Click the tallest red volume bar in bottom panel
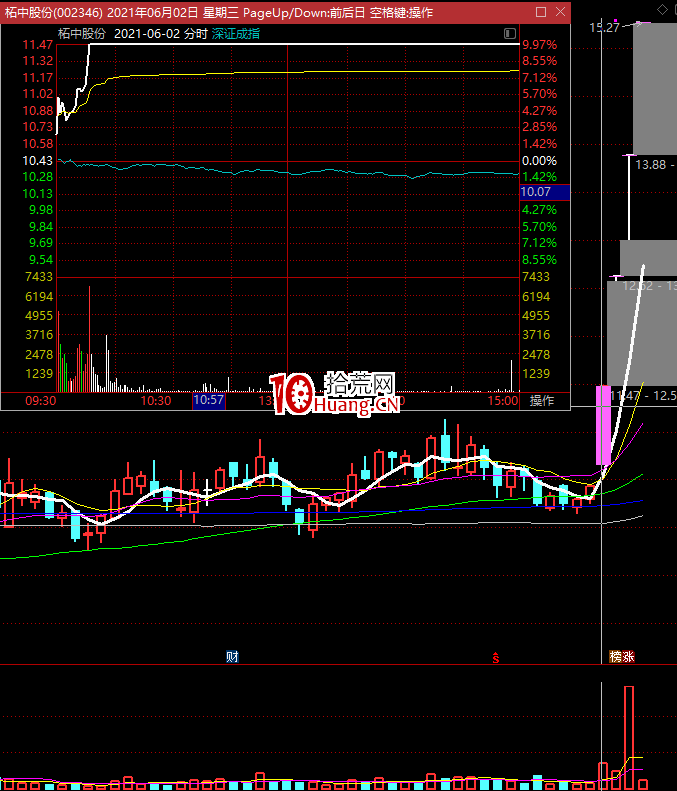Screen dimensions: 677x791 click(x=629, y=738)
